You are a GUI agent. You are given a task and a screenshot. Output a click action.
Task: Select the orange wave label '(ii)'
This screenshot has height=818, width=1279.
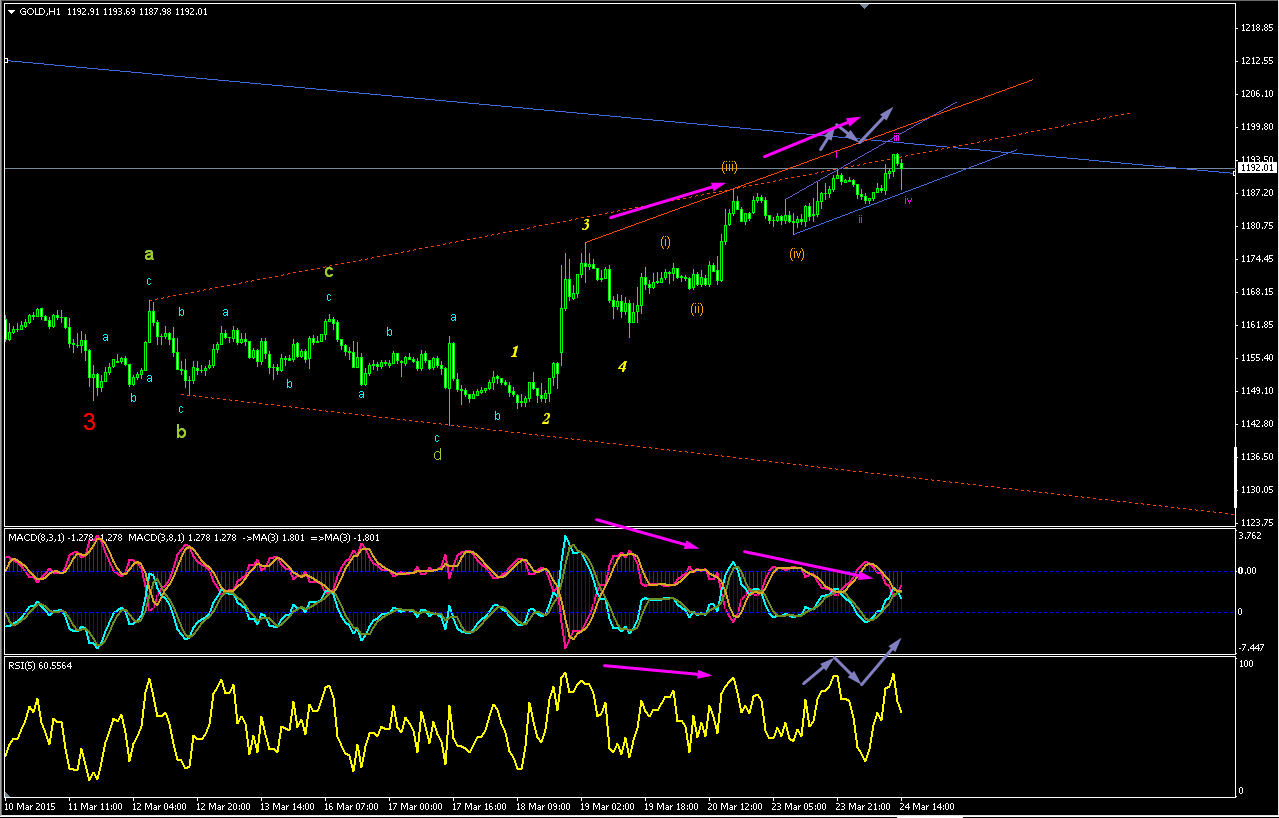click(x=696, y=309)
